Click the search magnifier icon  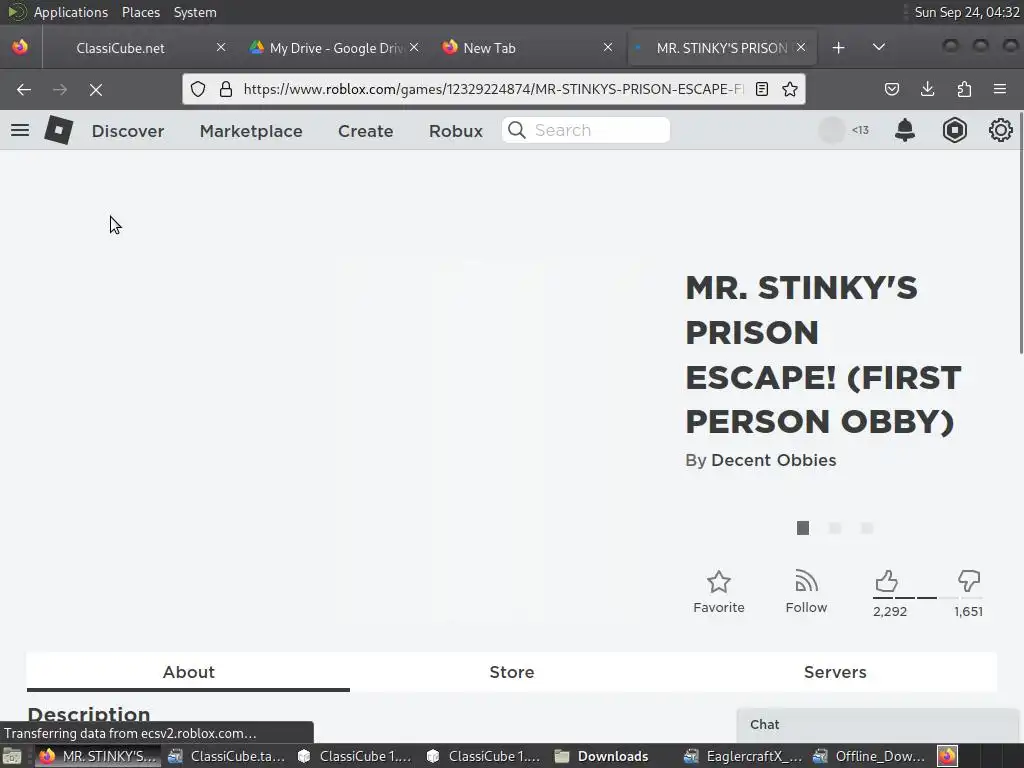517,130
